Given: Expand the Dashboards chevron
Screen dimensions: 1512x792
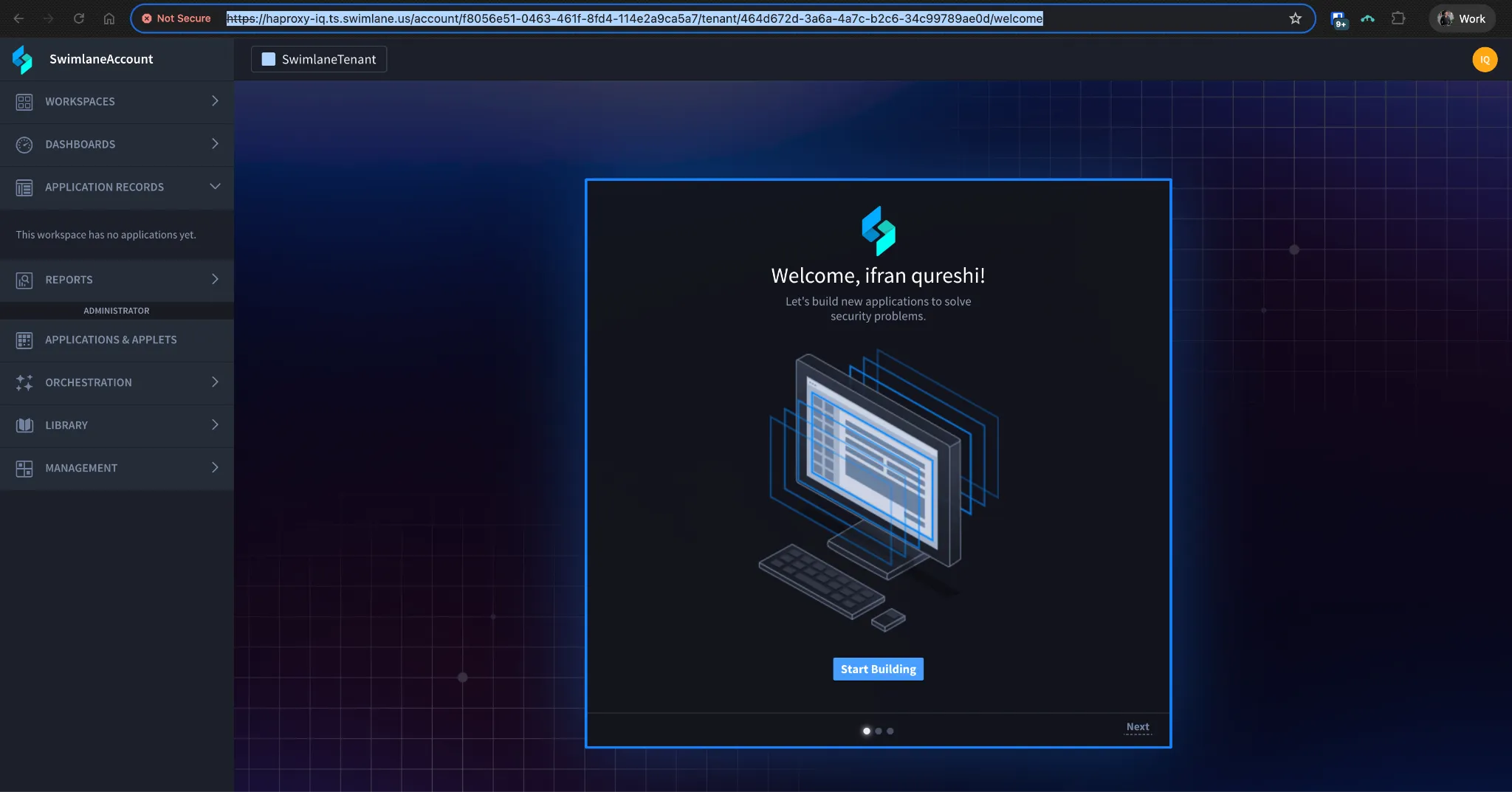Looking at the screenshot, I should click(x=215, y=144).
